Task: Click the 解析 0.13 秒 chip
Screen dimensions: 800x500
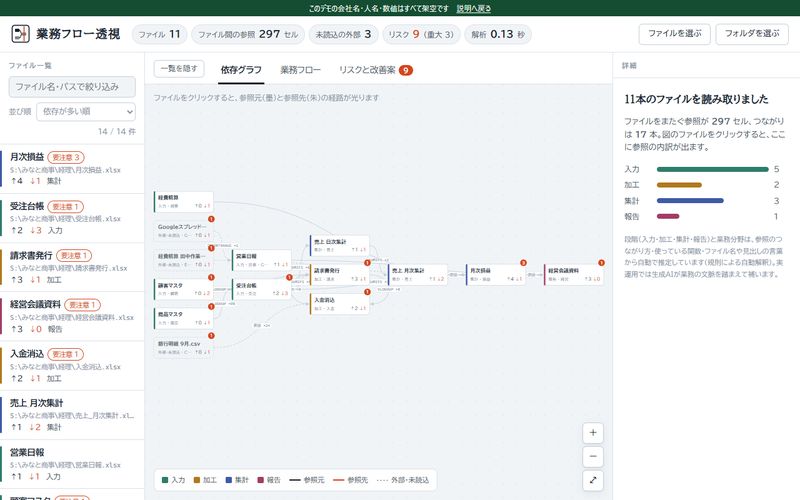Action: coord(498,34)
